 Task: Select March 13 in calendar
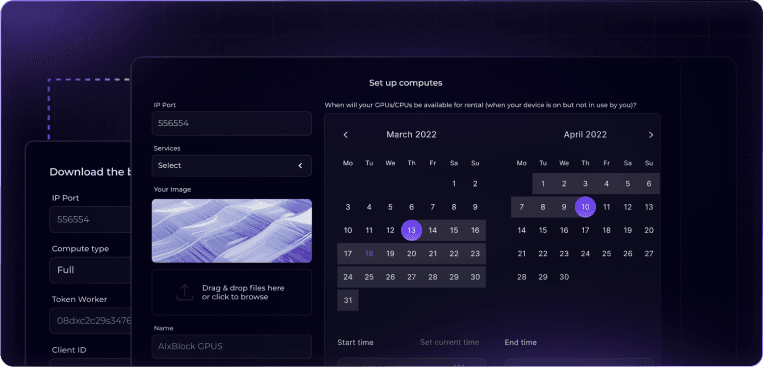(x=411, y=230)
